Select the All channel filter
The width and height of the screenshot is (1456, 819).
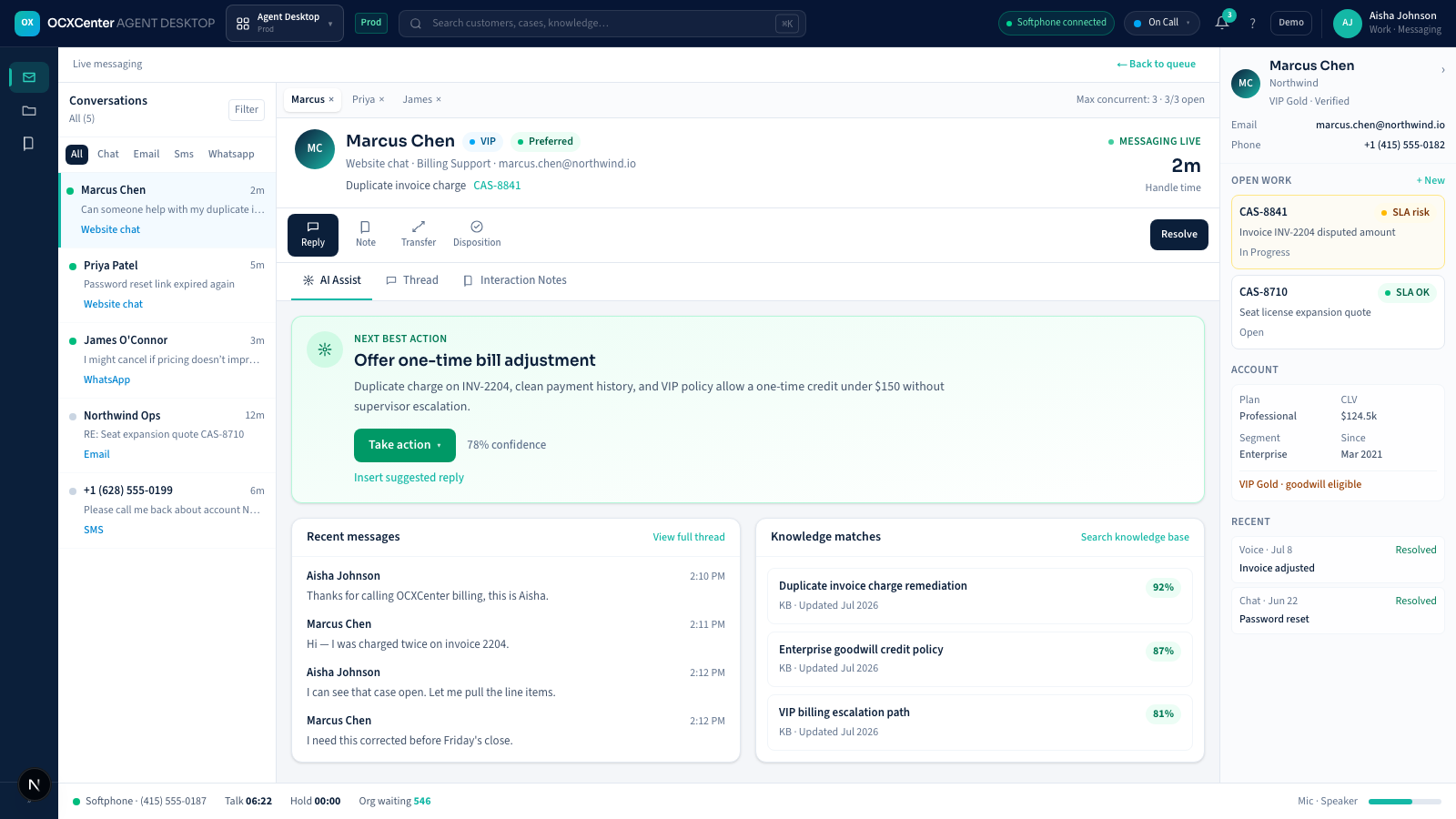76,155
